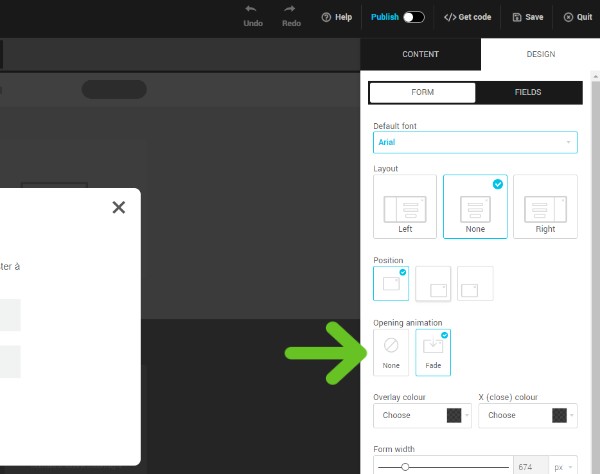
Task: Click the Undo arrow icon
Action: (x=252, y=10)
